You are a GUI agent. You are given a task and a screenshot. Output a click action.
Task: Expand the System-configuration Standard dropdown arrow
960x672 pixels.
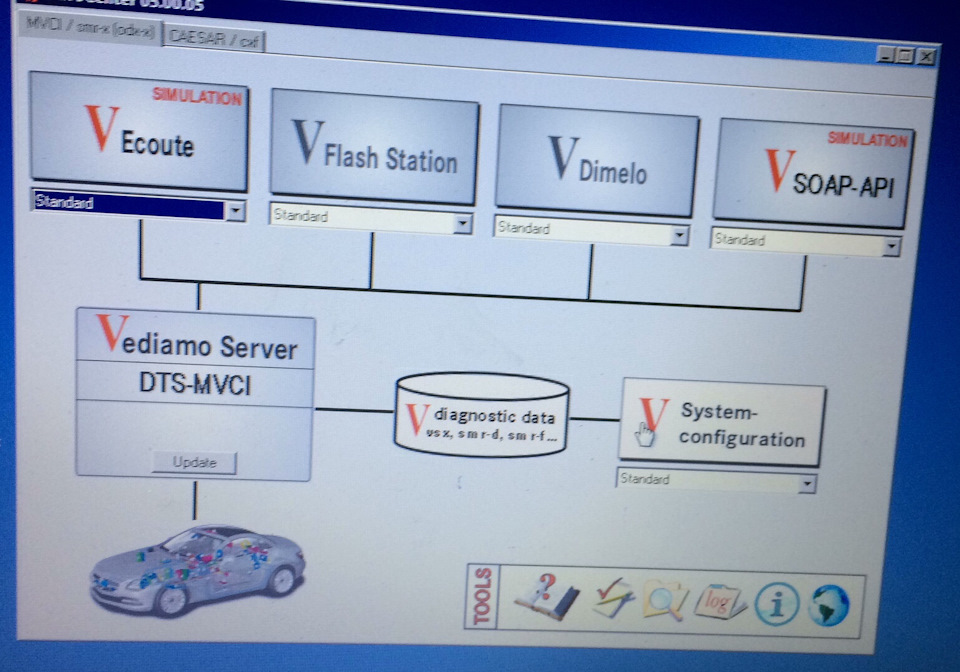807,484
